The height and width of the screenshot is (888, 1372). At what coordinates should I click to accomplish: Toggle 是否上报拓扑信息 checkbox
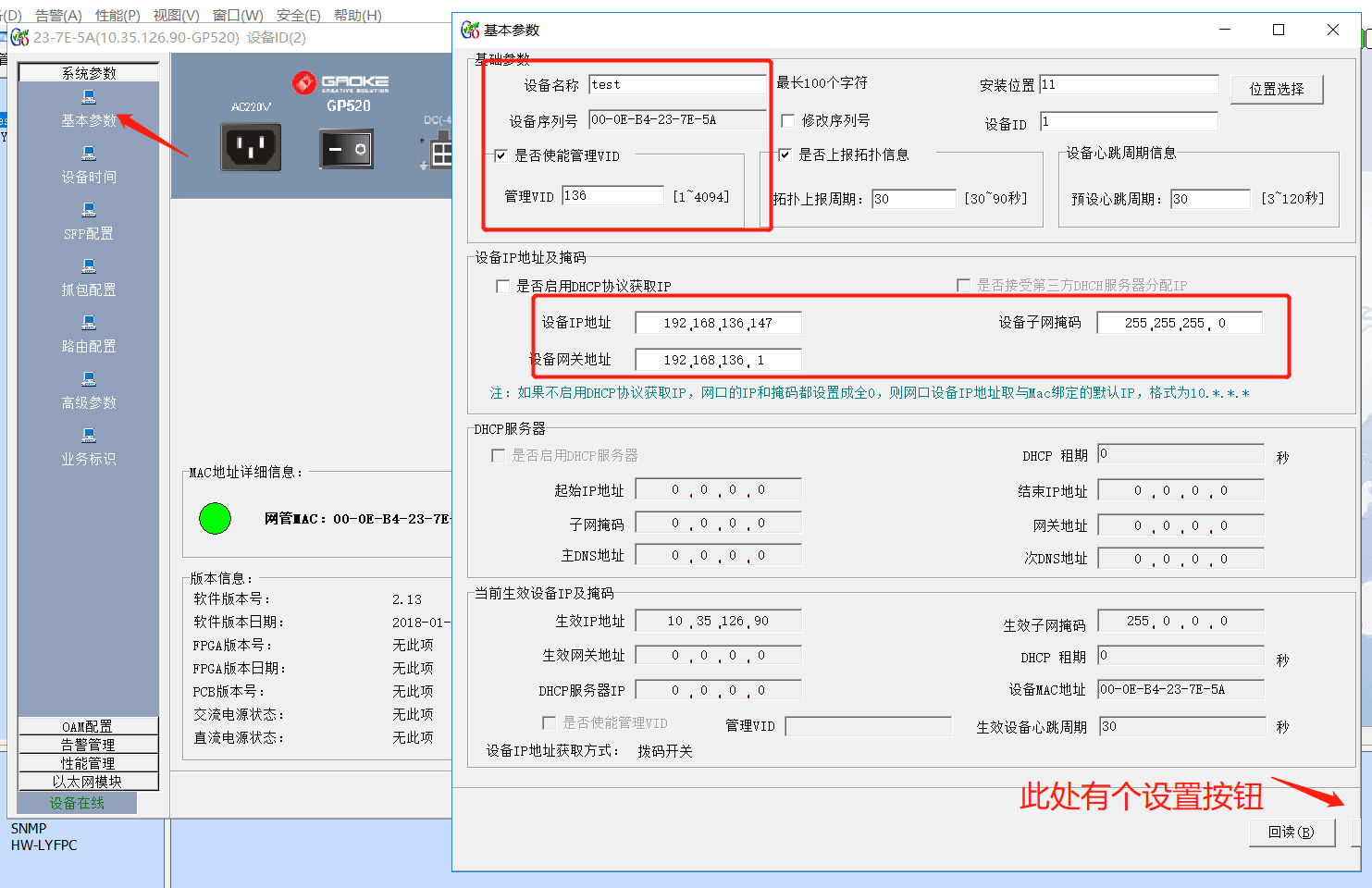tap(785, 154)
